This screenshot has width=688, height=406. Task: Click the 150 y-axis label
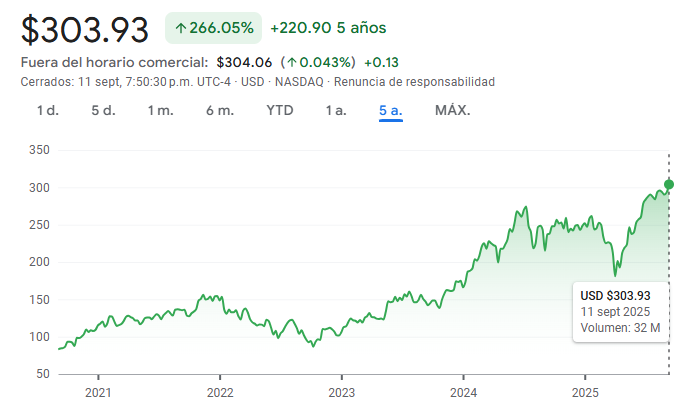click(x=39, y=300)
